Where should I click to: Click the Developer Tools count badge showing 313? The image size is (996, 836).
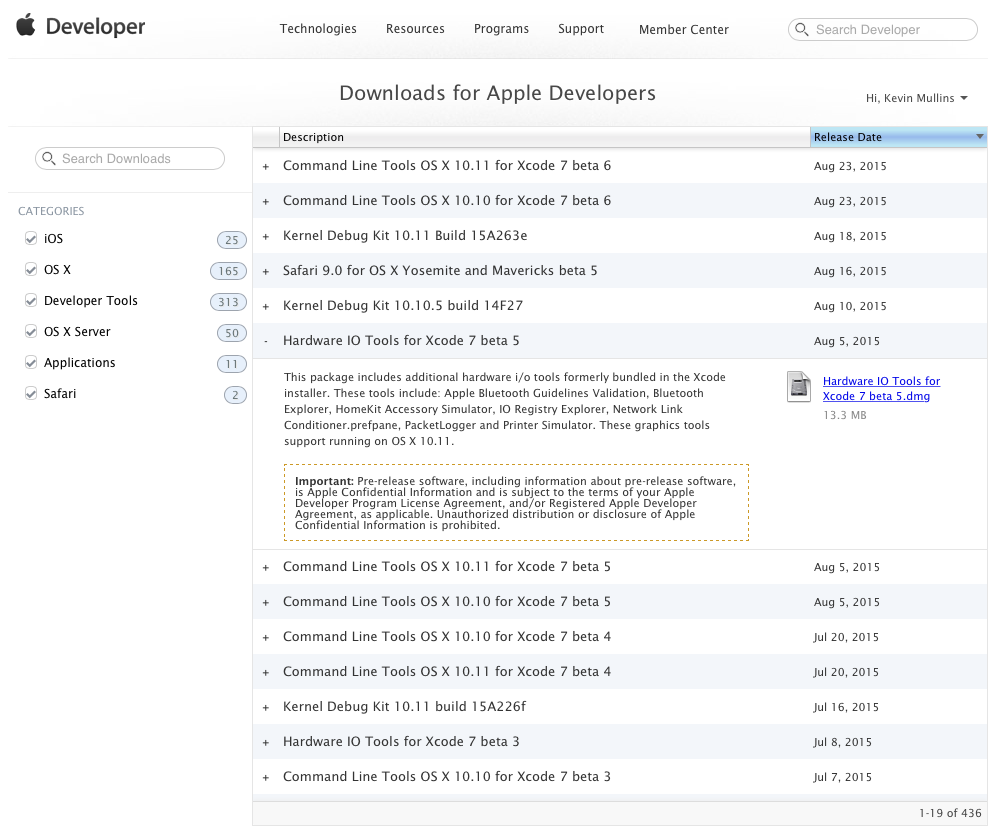pyautogui.click(x=228, y=301)
